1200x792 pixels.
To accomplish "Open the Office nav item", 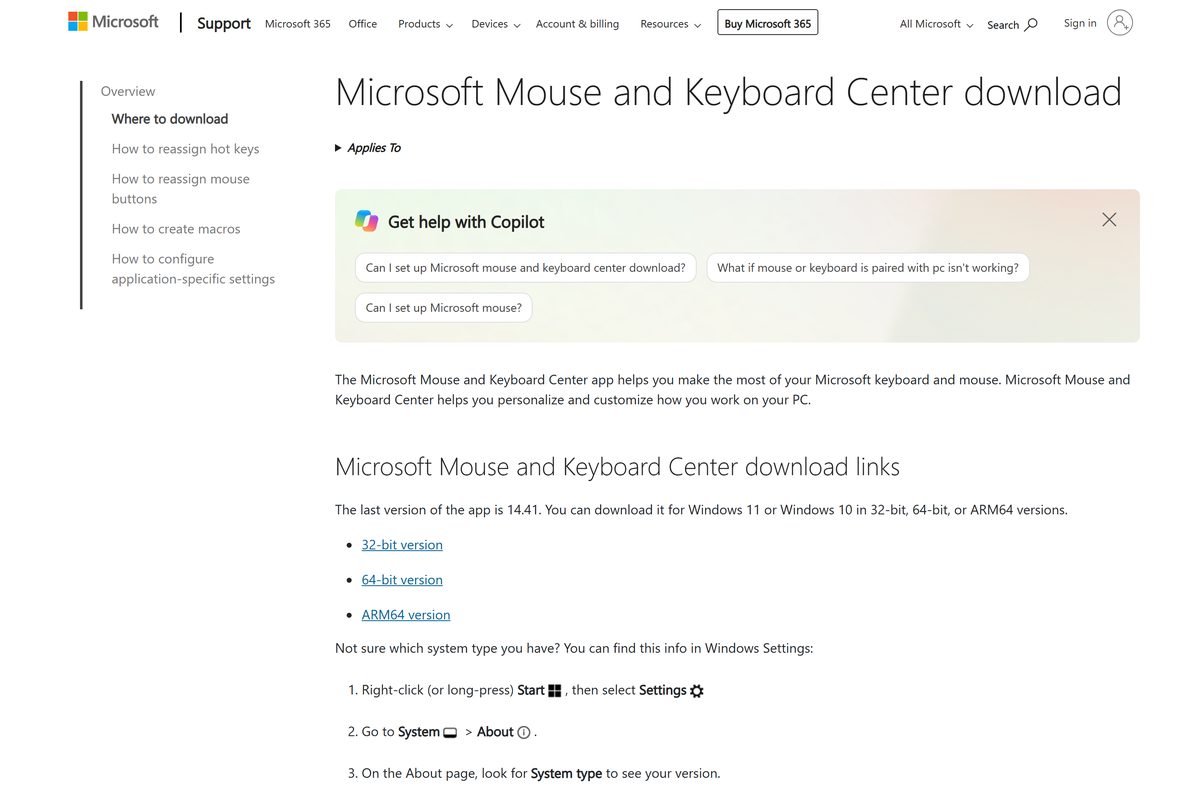I will coord(363,24).
